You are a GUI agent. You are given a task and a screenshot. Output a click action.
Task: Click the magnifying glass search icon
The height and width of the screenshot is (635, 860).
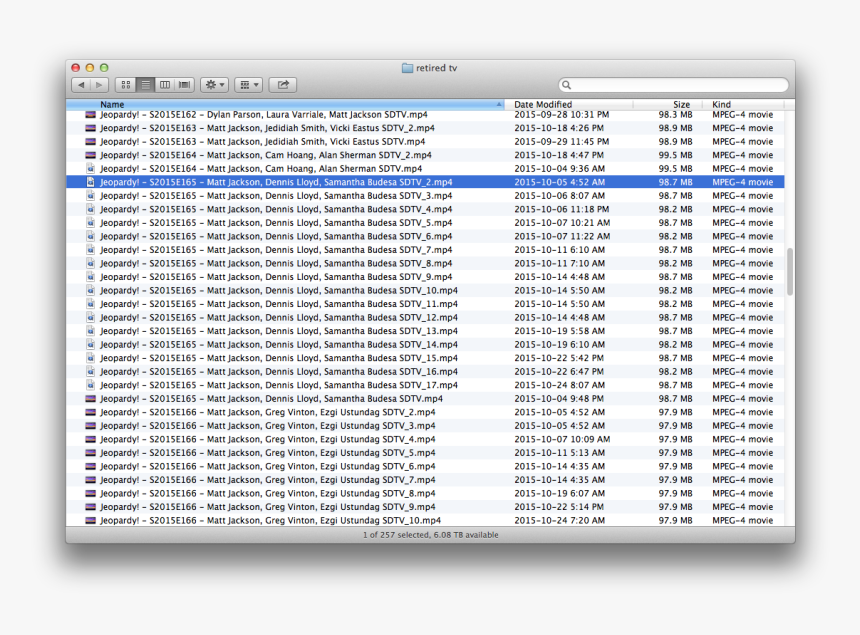point(567,86)
